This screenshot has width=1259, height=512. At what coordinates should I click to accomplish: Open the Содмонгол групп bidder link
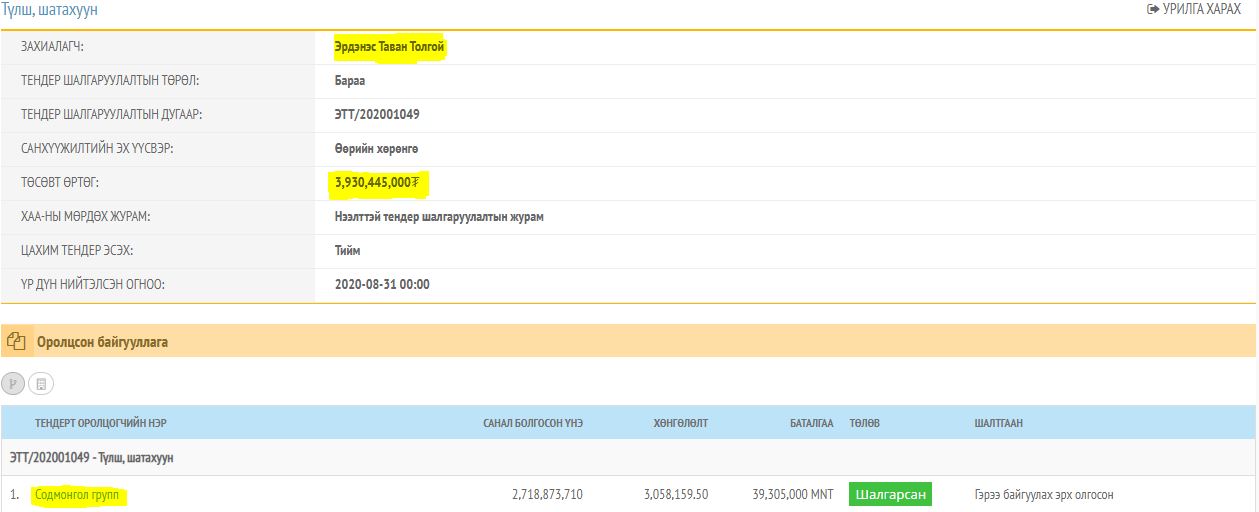pos(76,495)
